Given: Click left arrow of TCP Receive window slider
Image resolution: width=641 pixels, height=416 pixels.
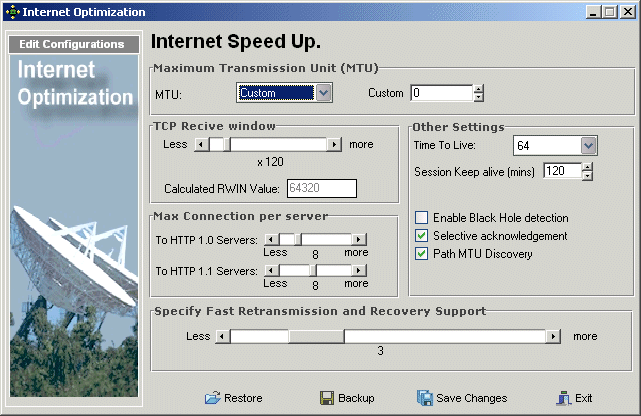Looking at the screenshot, I should [202, 144].
